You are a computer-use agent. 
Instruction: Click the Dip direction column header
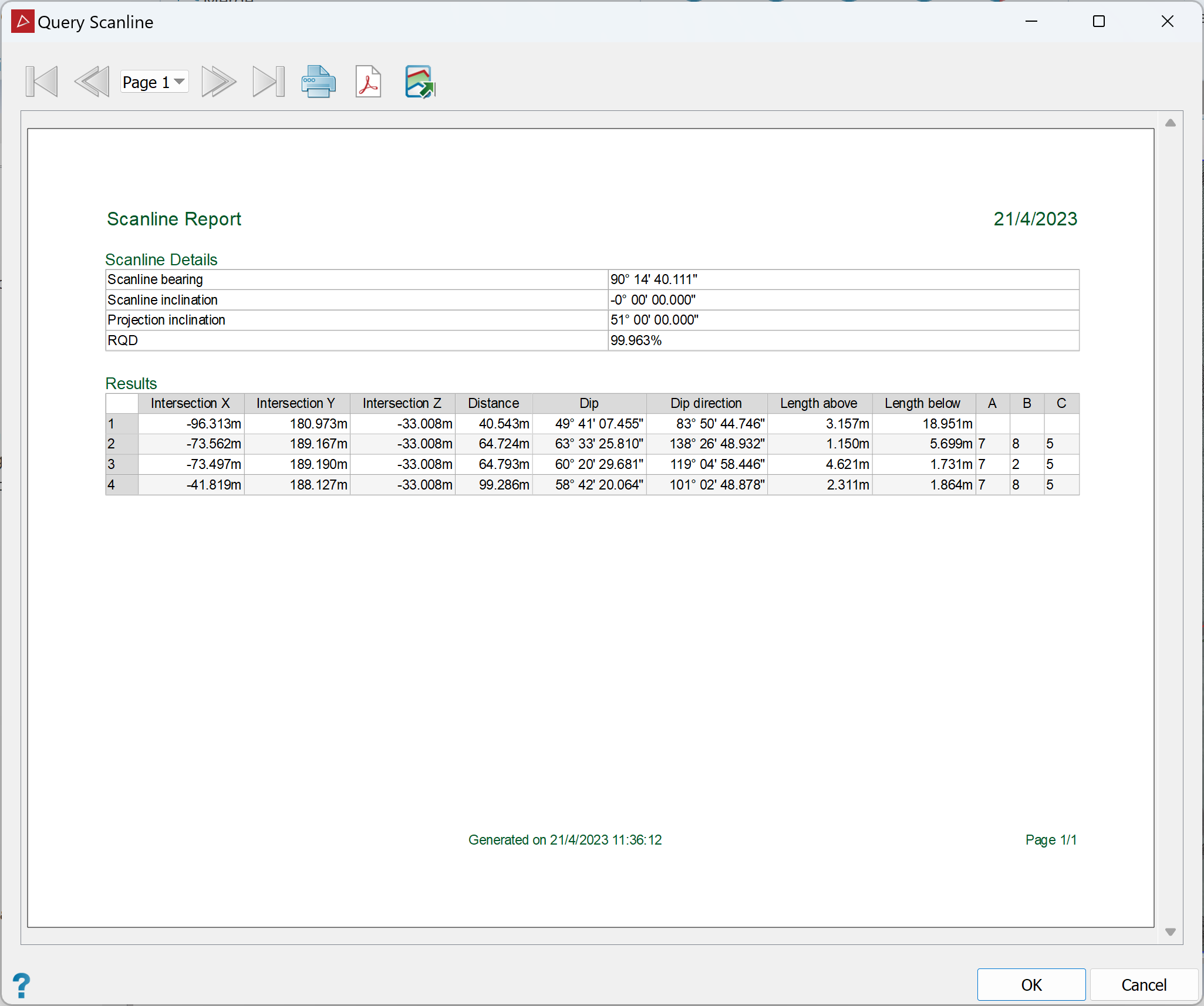click(706, 403)
